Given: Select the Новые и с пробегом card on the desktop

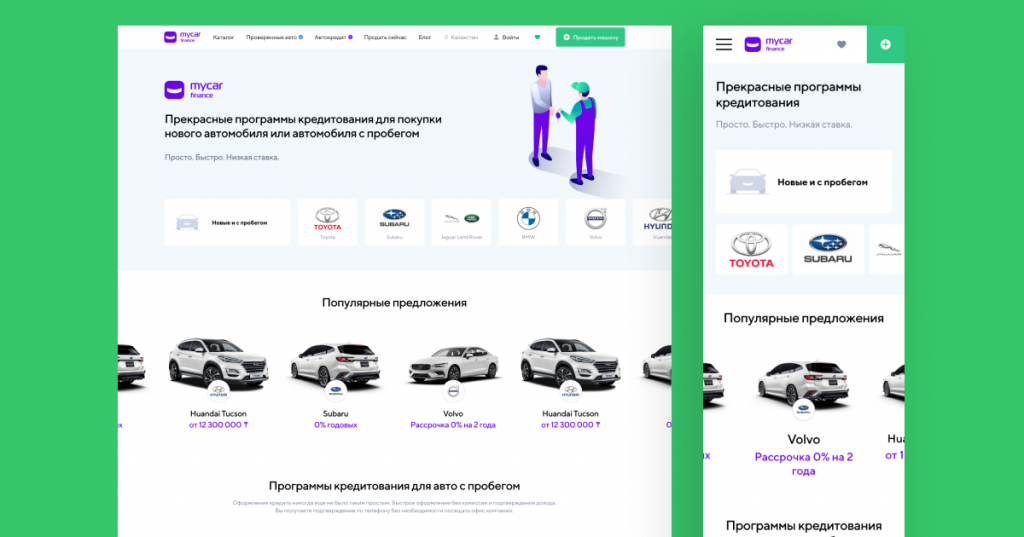Looking at the screenshot, I should (227, 223).
